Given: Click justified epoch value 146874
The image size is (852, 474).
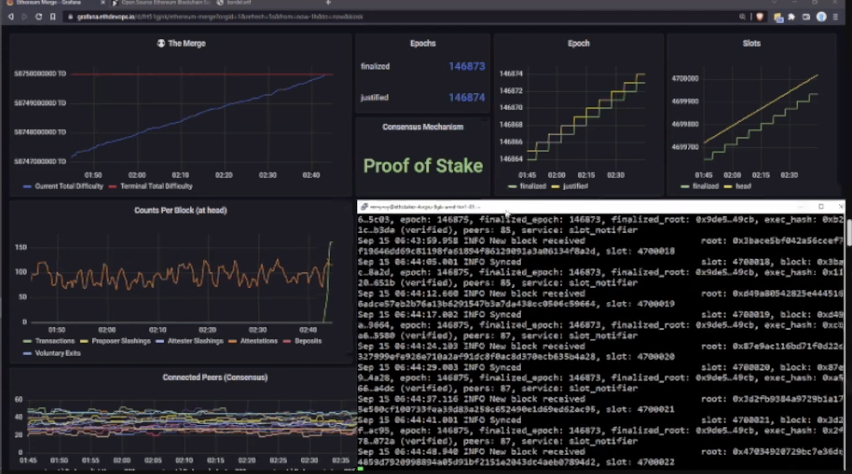Looking at the screenshot, I should [x=467, y=98].
